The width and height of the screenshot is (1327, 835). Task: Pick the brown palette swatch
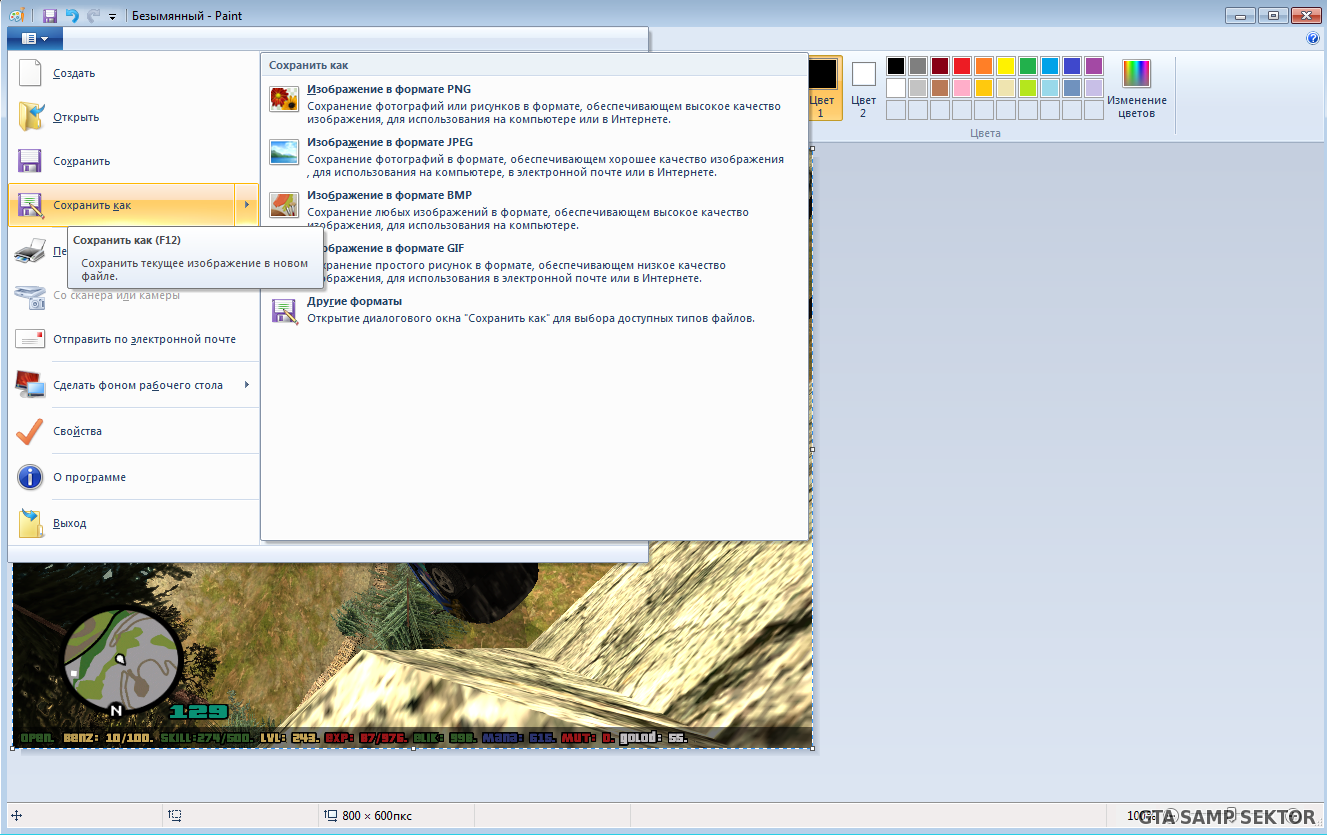click(x=940, y=88)
